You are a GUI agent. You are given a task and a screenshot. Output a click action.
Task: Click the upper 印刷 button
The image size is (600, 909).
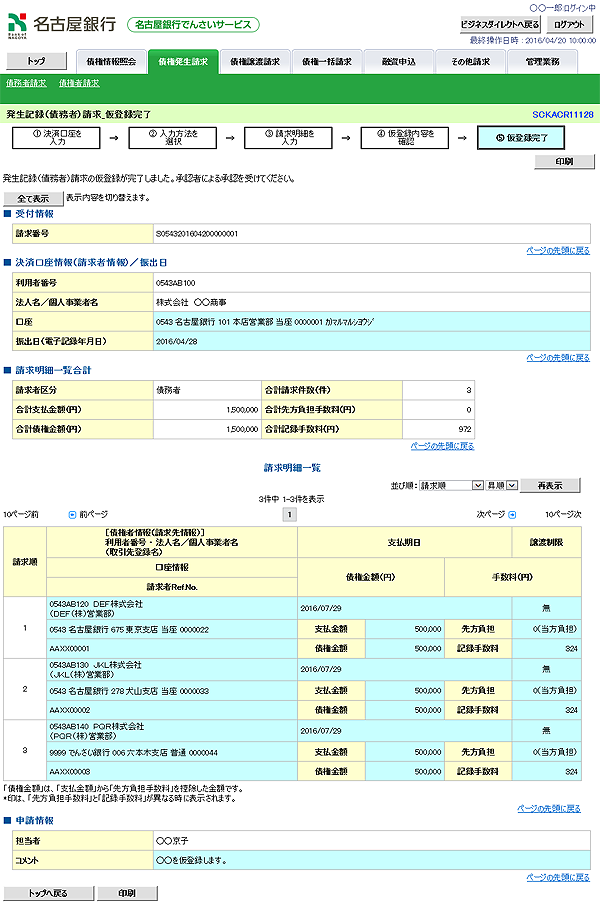tap(564, 162)
